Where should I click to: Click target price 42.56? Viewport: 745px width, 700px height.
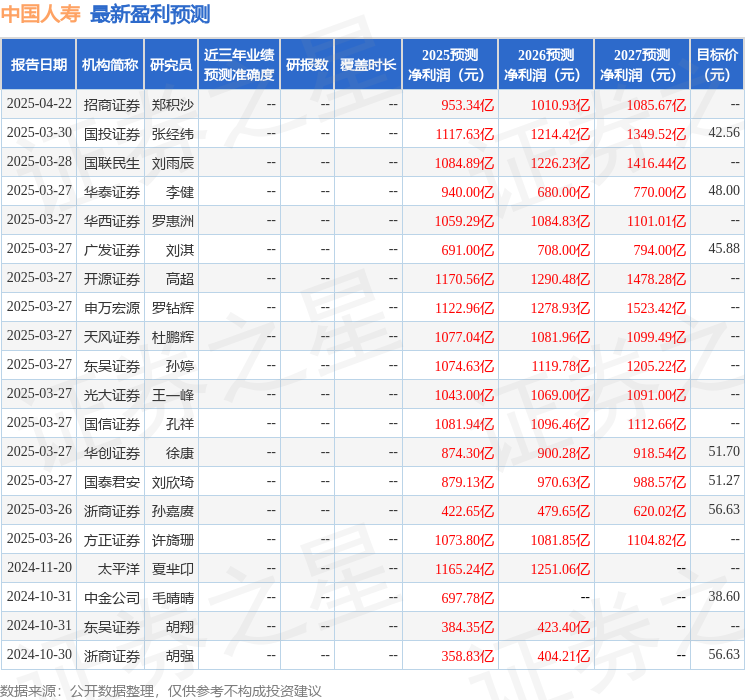(x=724, y=132)
